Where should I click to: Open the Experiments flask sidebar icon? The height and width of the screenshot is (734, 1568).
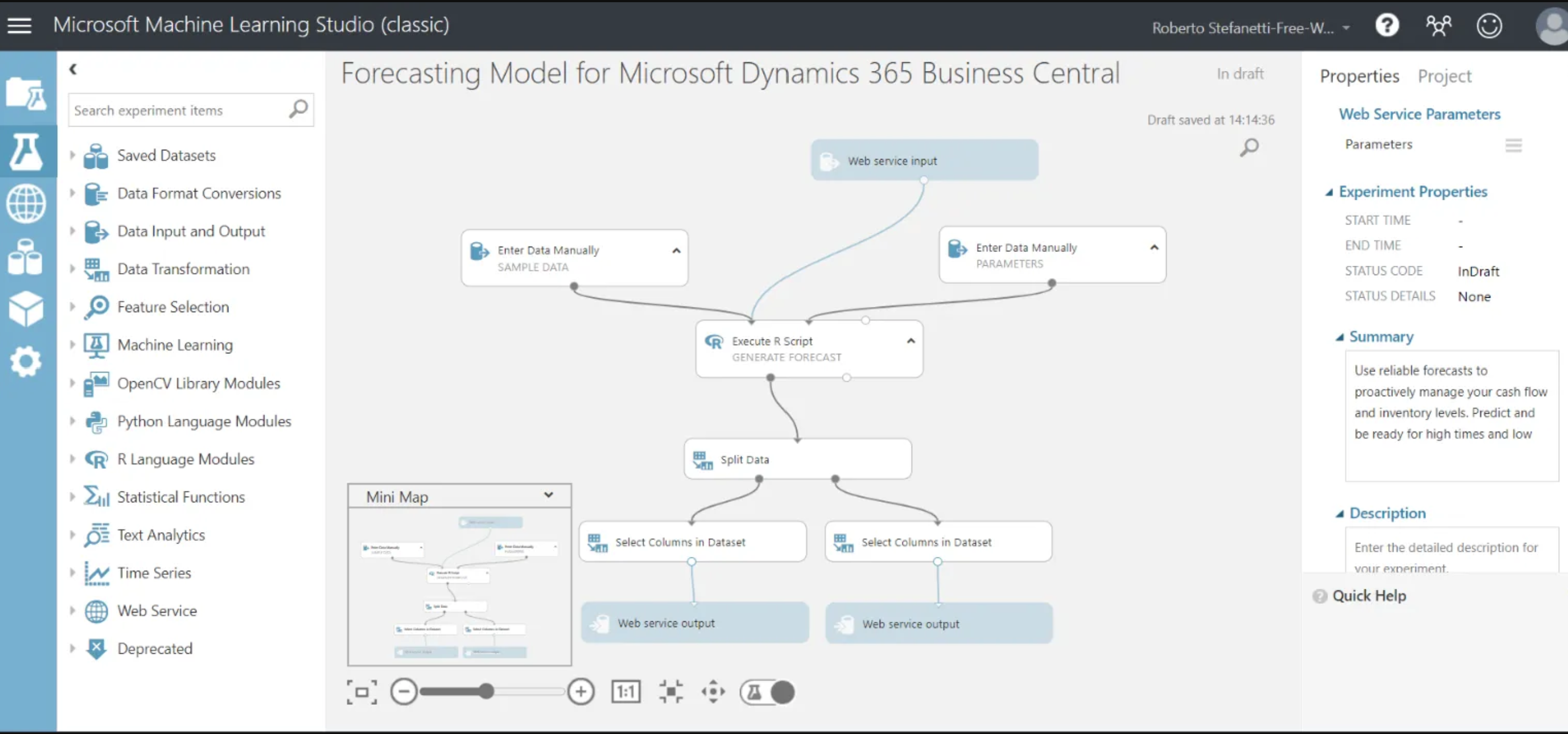(x=26, y=151)
